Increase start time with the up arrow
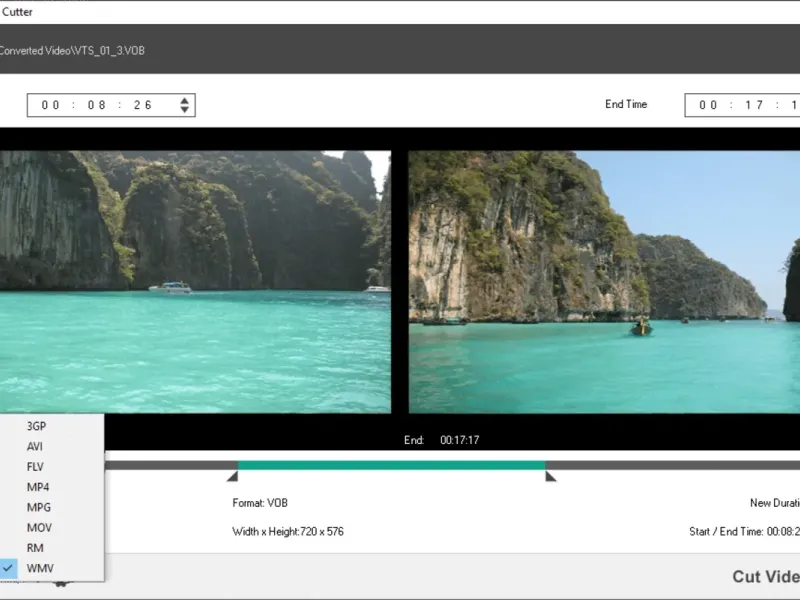This screenshot has height=600, width=800. [x=185, y=101]
